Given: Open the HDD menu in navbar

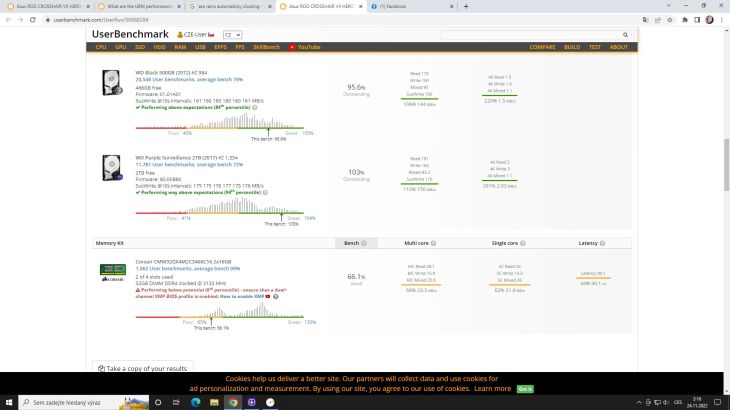Looking at the screenshot, I should (159, 47).
